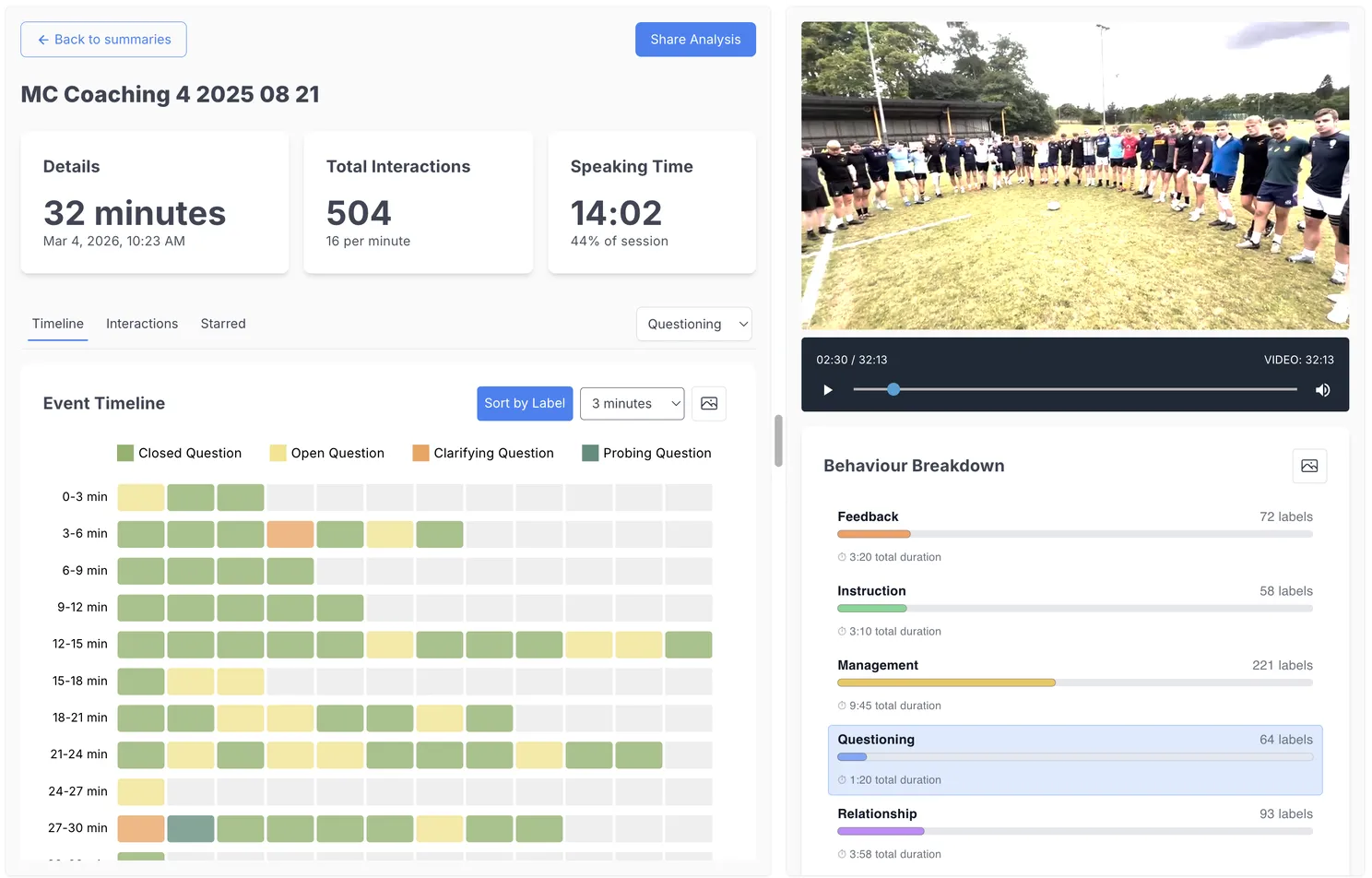Click the first yellow cell in 0-3 min row
This screenshot has width=1372, height=878.
coord(141,497)
